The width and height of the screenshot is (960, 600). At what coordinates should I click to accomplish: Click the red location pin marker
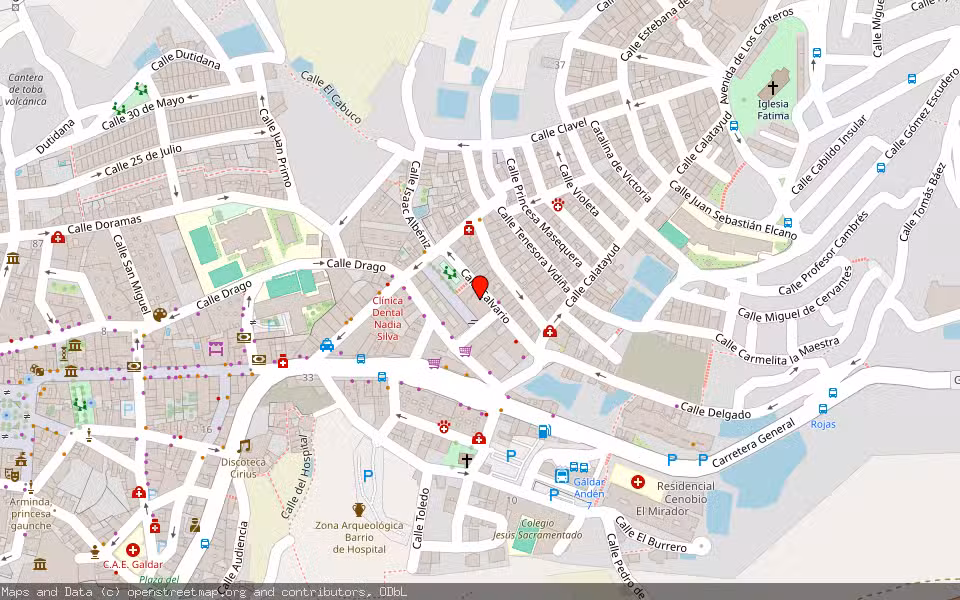click(481, 287)
